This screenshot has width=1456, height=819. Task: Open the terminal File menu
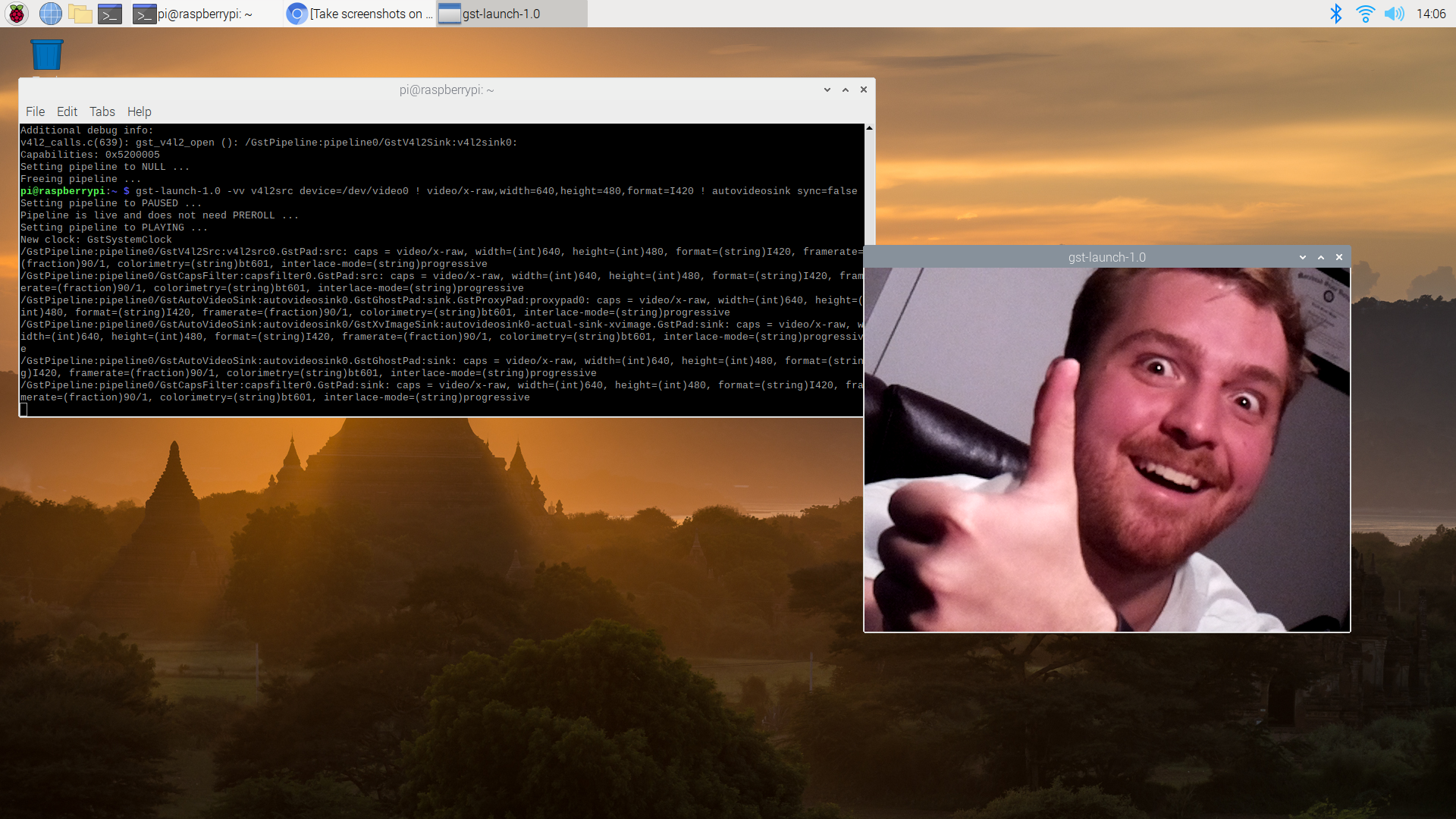coord(35,111)
